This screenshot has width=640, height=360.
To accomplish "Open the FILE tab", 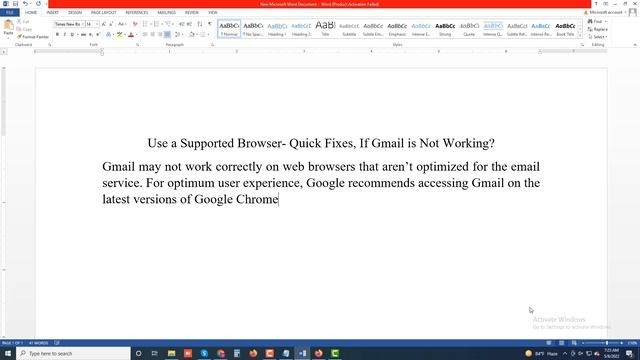I will point(9,13).
